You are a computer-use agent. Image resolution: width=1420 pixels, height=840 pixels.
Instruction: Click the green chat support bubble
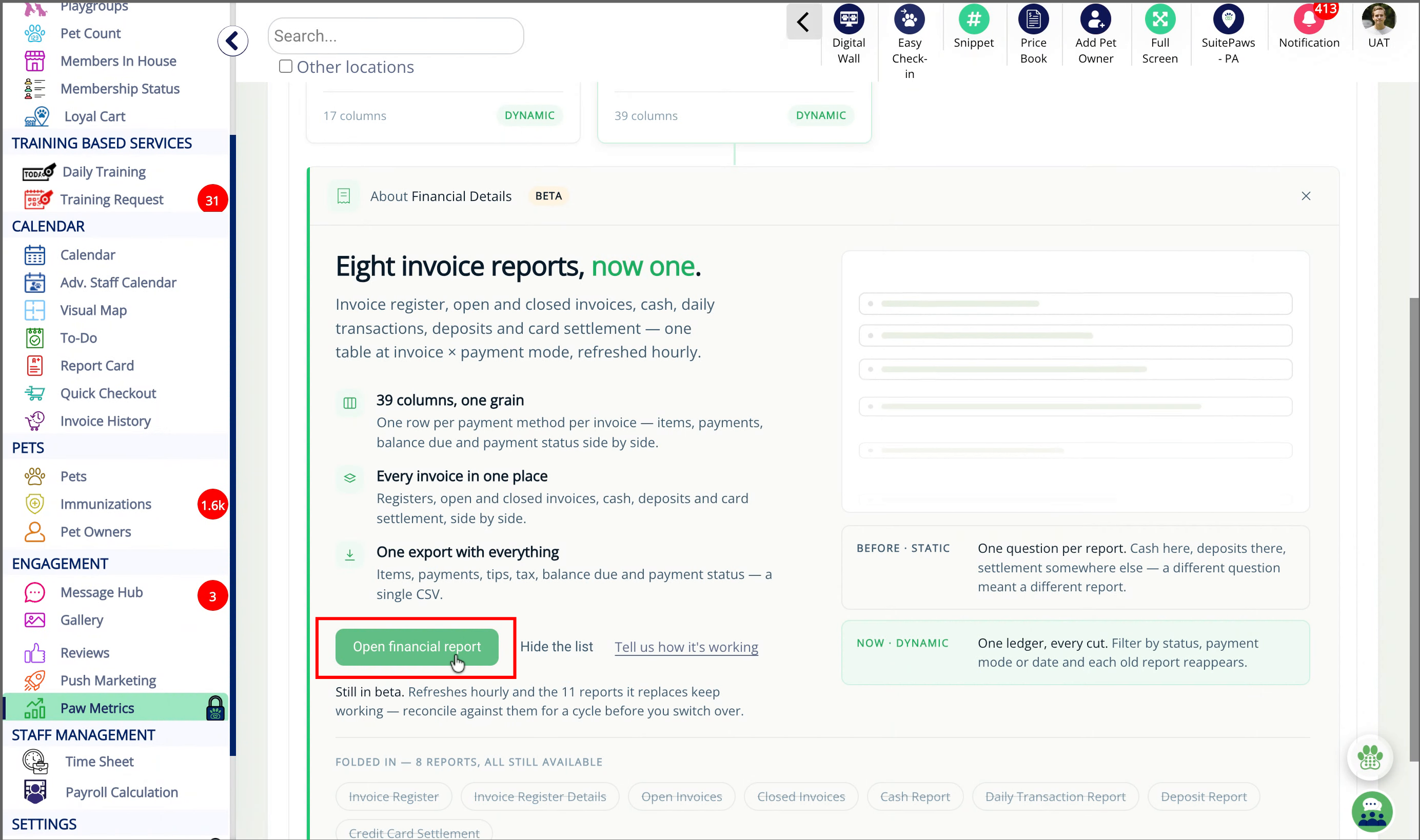point(1371,811)
